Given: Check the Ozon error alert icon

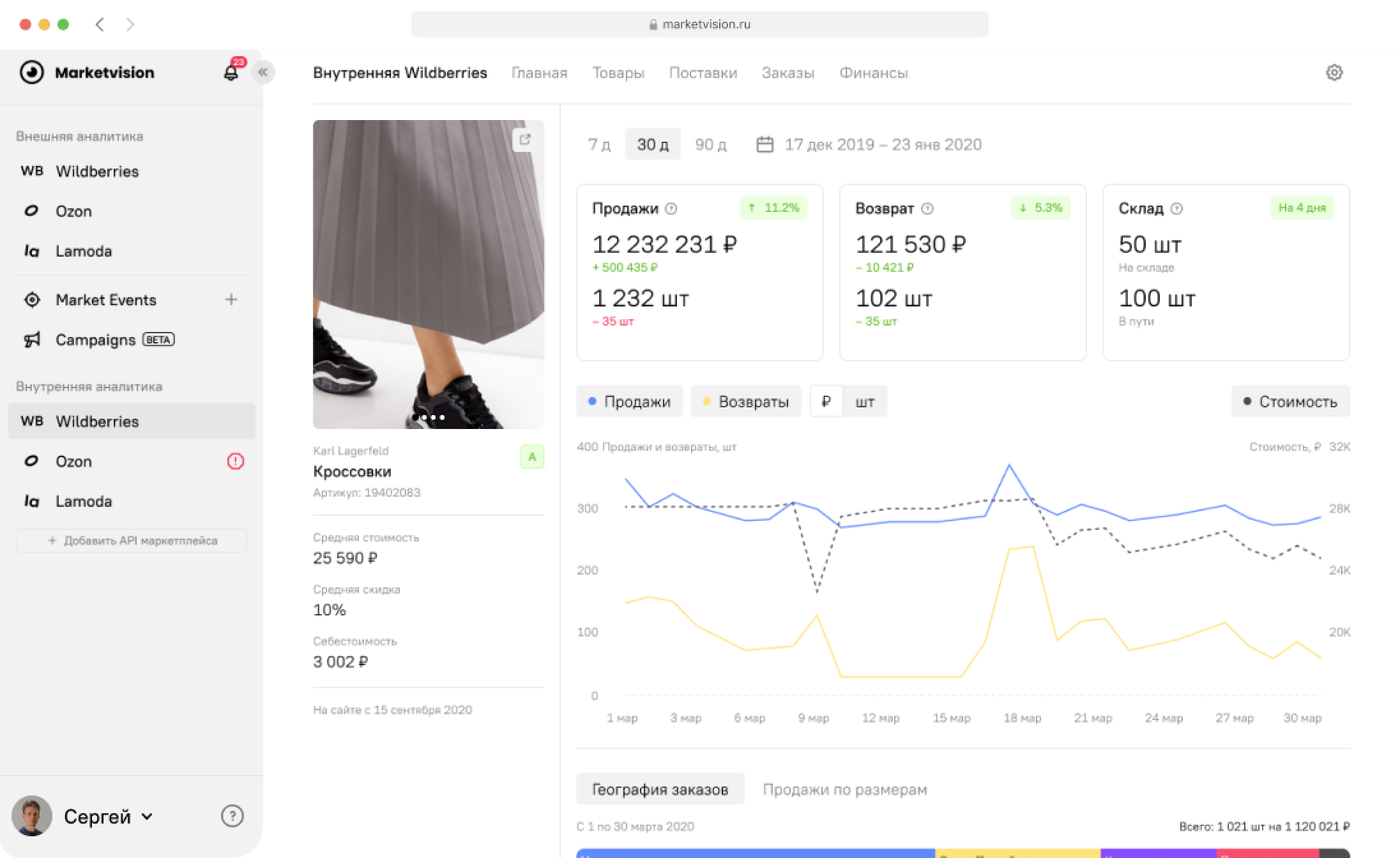Looking at the screenshot, I should click(x=234, y=461).
